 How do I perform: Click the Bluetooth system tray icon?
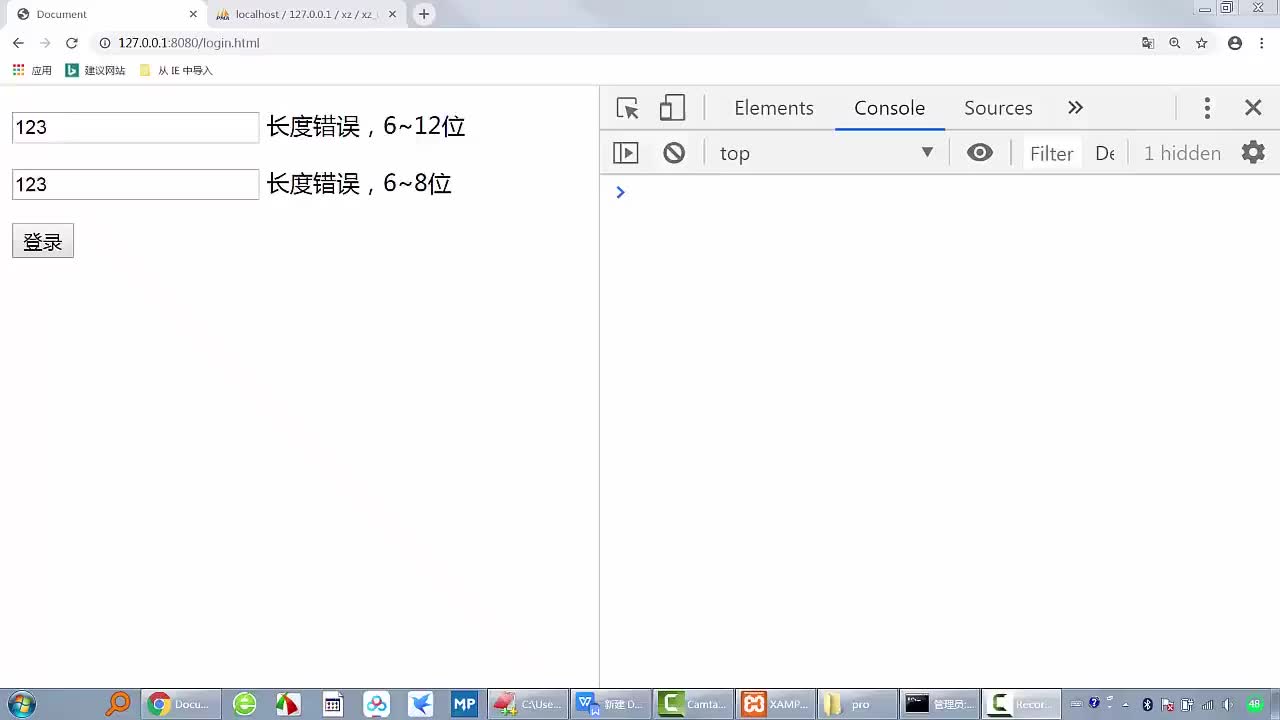1148,705
